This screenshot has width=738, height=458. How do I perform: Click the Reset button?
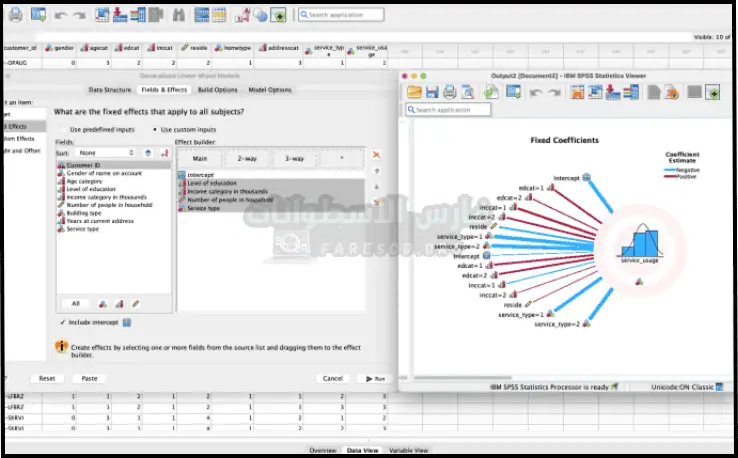click(x=47, y=378)
